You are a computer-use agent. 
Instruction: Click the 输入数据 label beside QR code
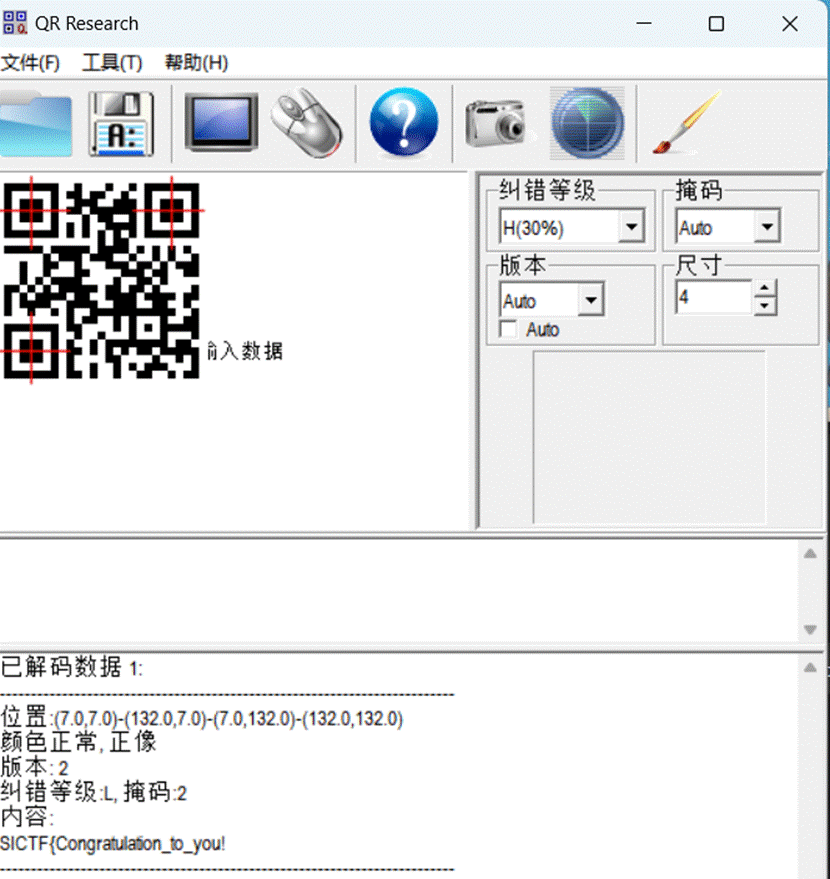245,351
